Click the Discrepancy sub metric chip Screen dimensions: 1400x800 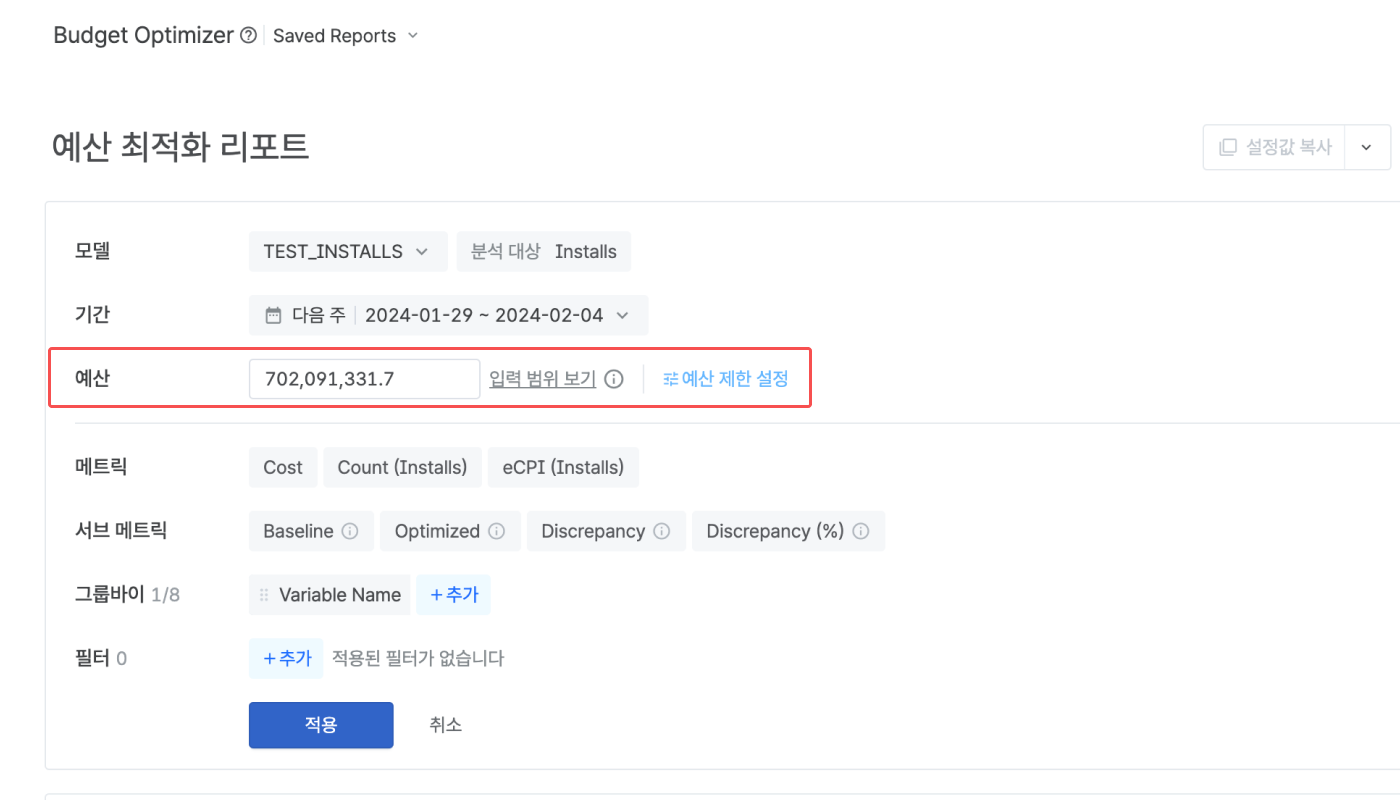(606, 531)
